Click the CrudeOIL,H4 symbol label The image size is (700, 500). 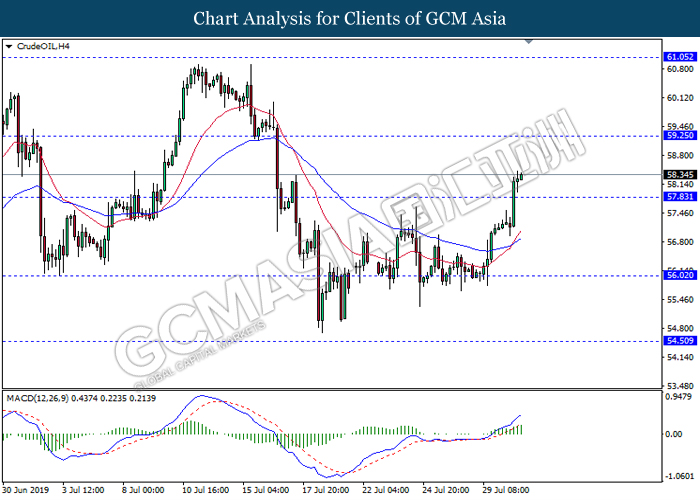point(41,46)
